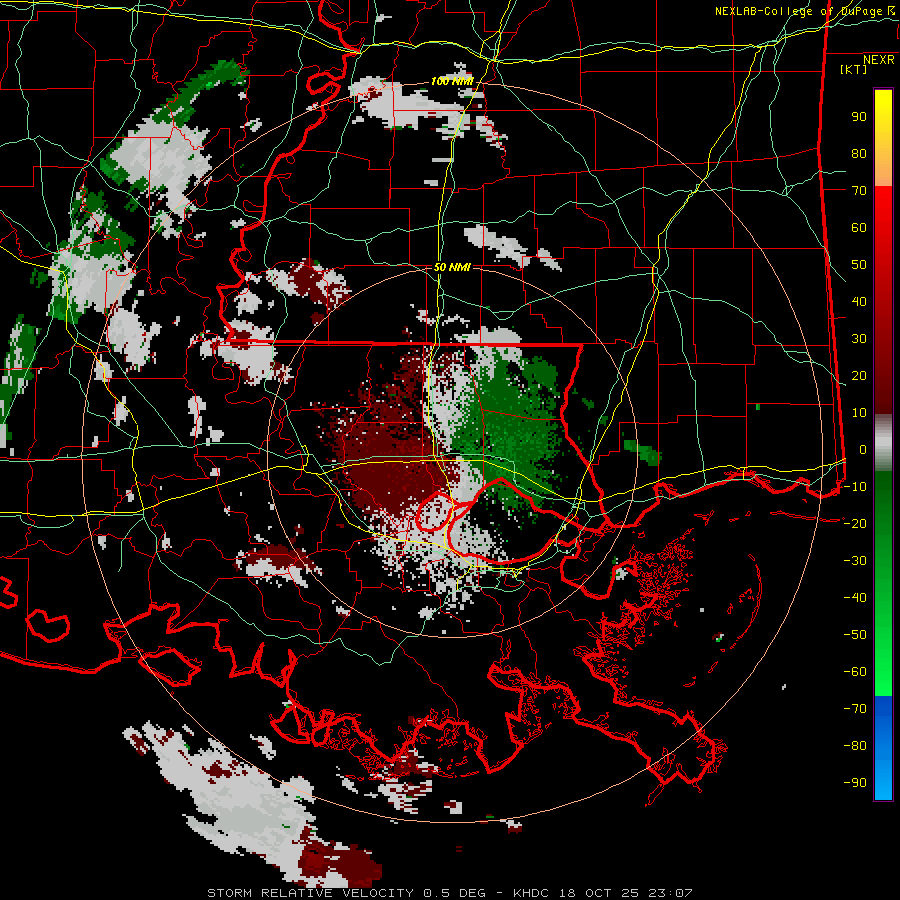
Task: Click the -40 value on velocity scale
Action: [855, 598]
